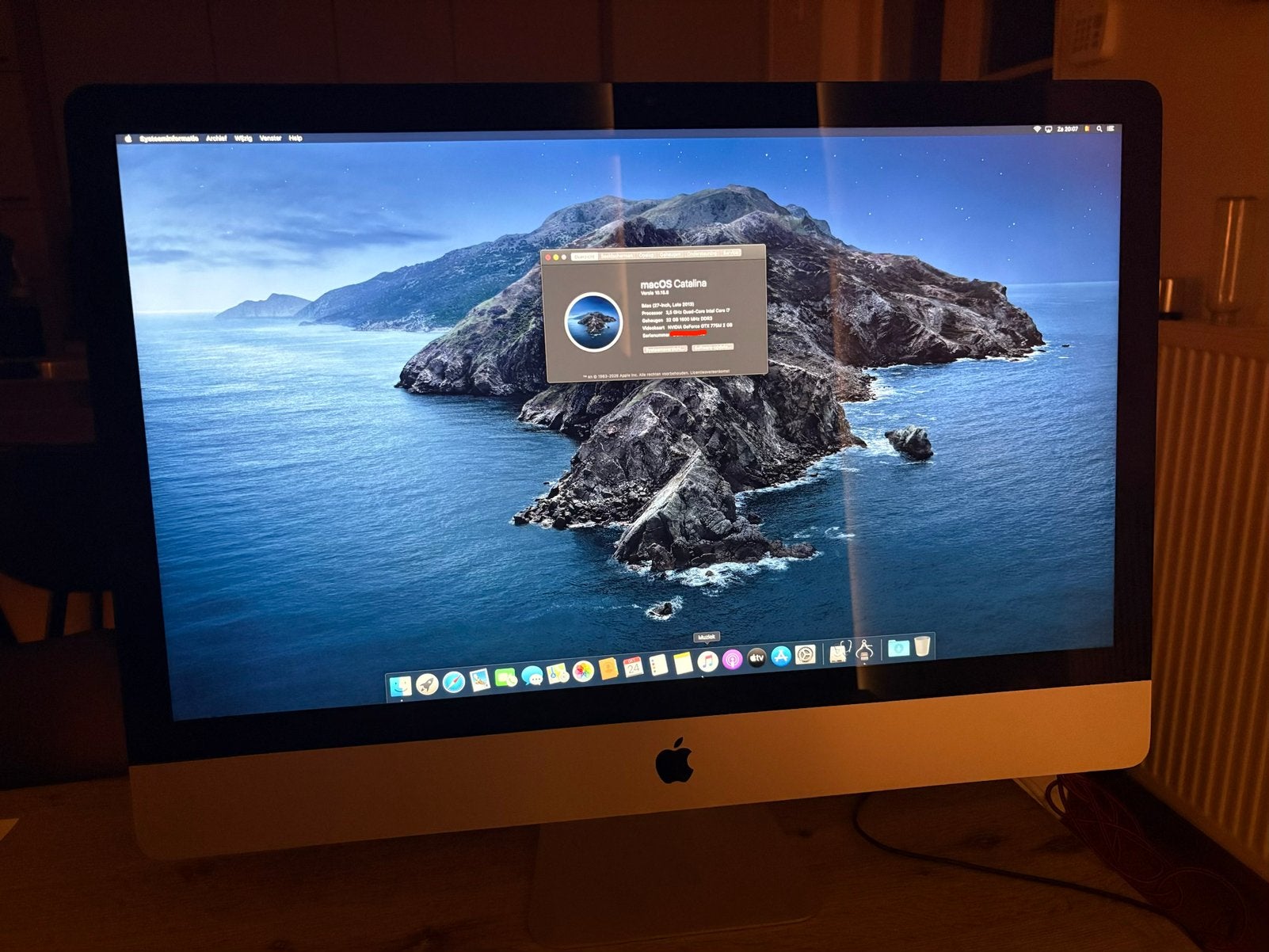The width and height of the screenshot is (1269, 952).
Task: Open Calendar icon showing 24
Action: click(x=634, y=667)
